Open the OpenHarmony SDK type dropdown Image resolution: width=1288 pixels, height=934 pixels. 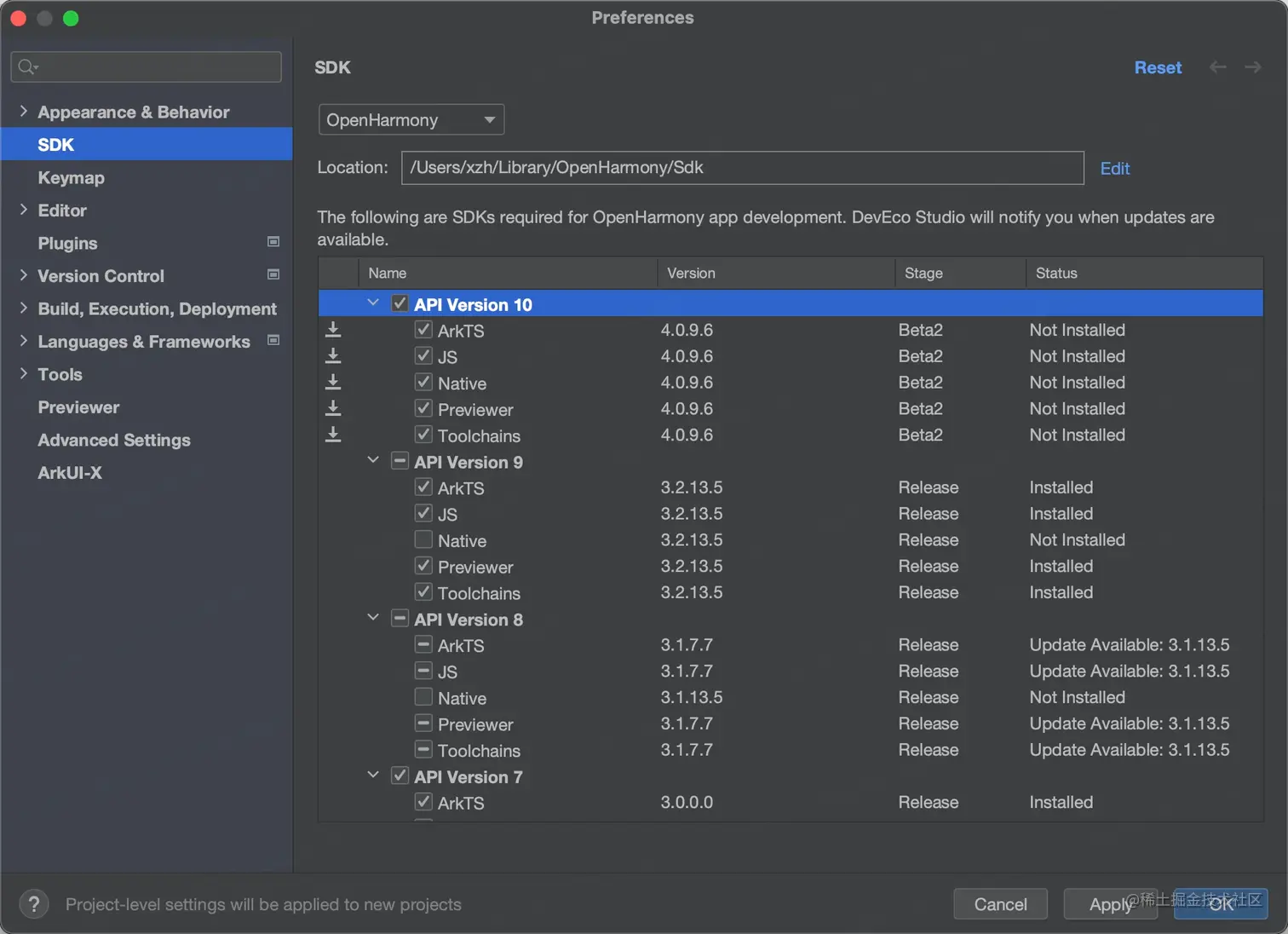tap(411, 120)
